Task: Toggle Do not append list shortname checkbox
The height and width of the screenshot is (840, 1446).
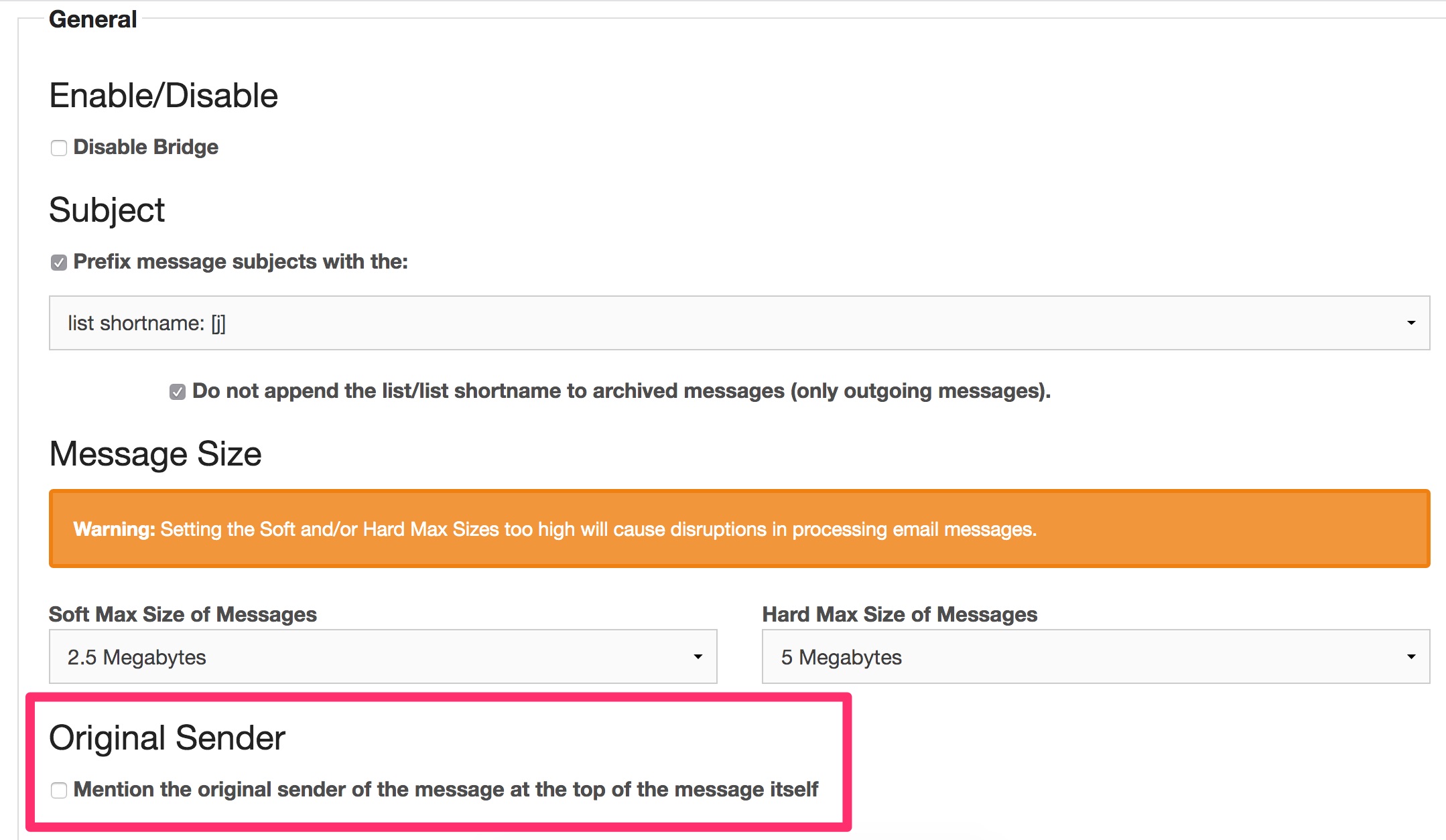Action: pyautogui.click(x=178, y=392)
